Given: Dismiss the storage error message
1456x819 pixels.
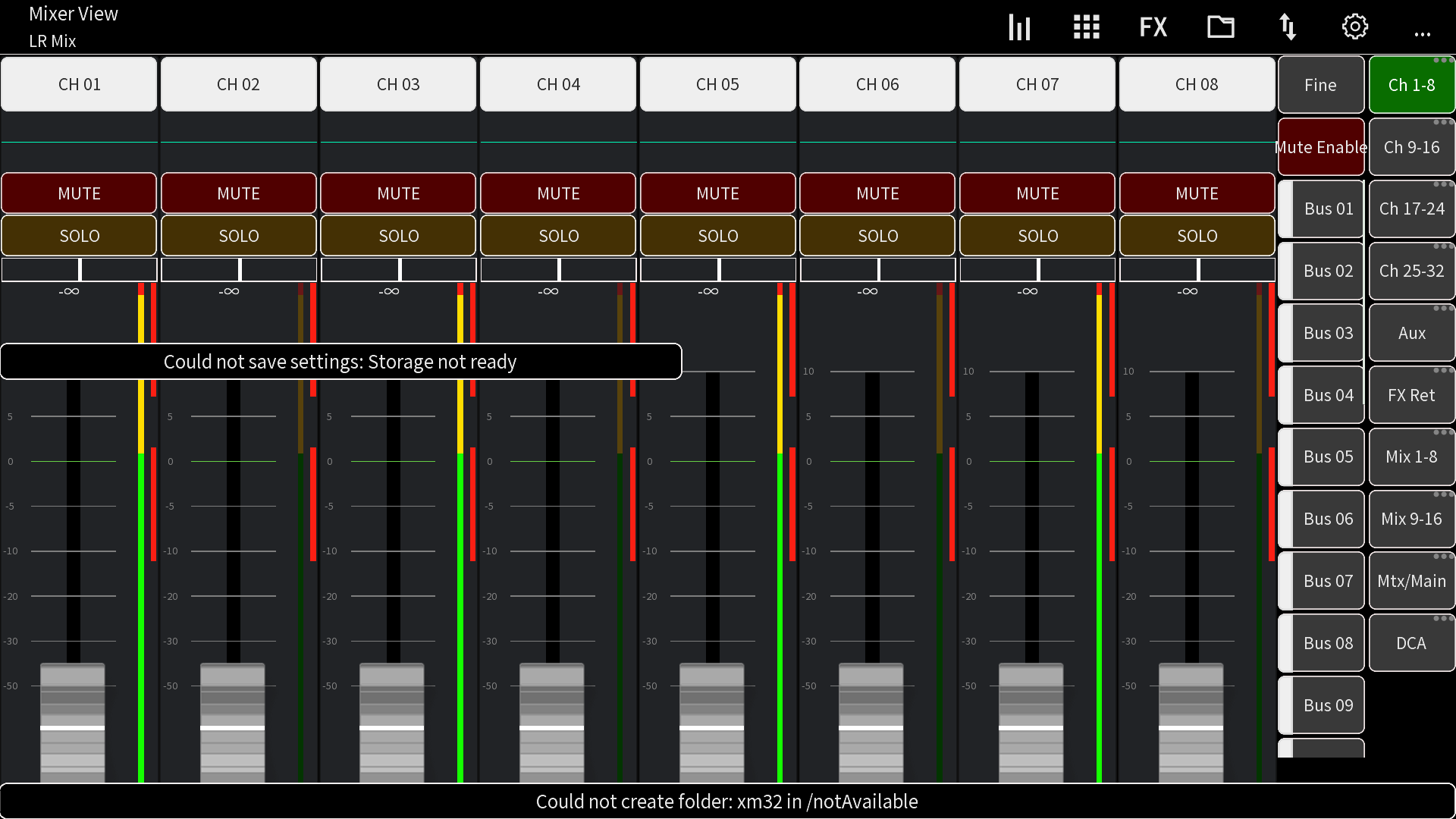Looking at the screenshot, I should (340, 362).
